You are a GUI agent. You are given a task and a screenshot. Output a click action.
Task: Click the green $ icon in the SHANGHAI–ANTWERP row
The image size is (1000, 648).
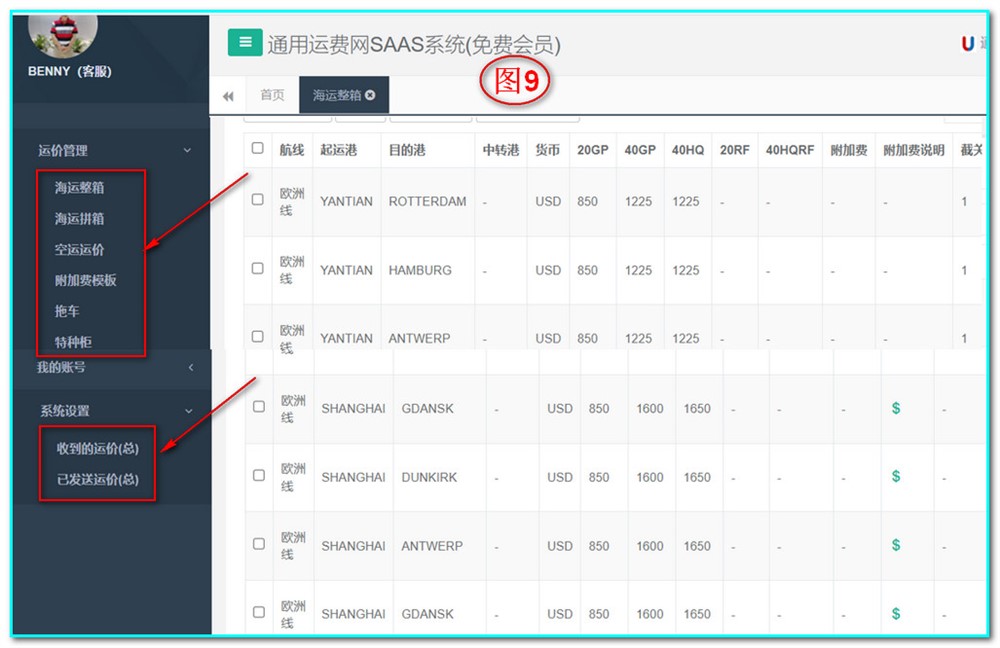click(x=896, y=546)
